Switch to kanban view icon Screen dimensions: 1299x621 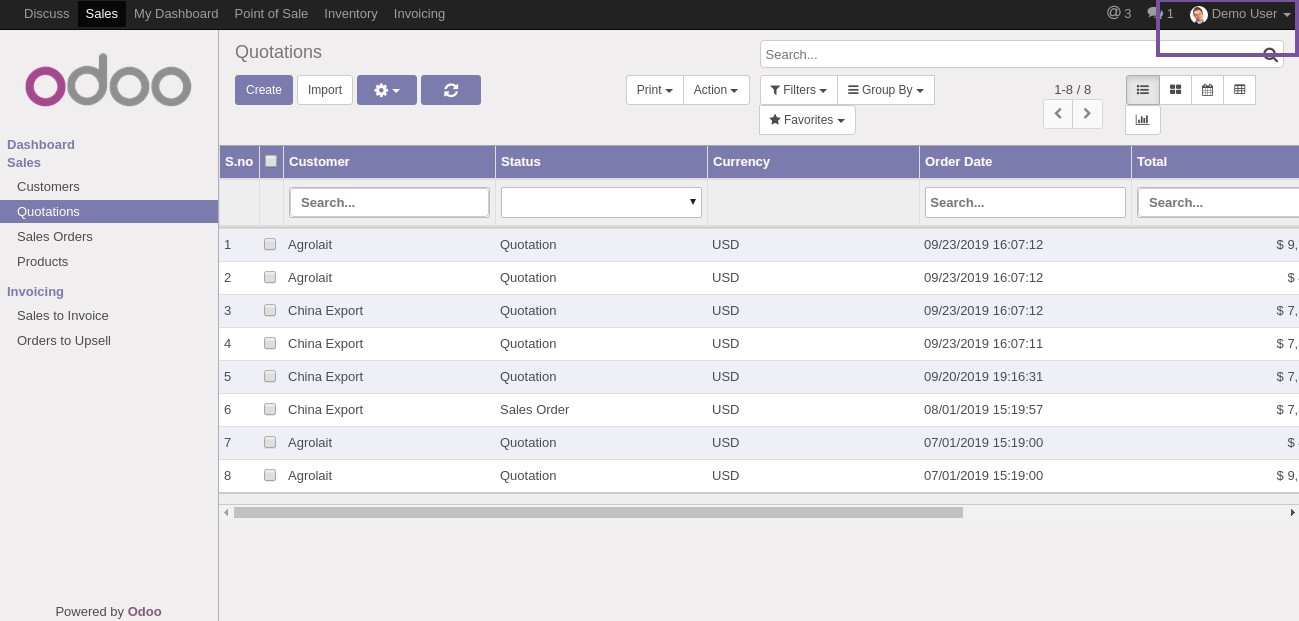click(x=1175, y=90)
